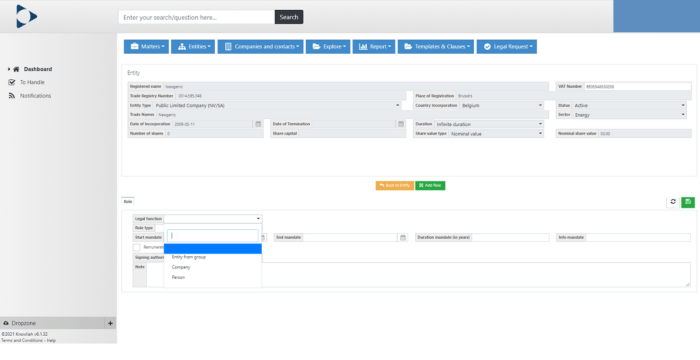Open the Entity Type dropdown
The image size is (700, 360).
pyautogui.click(x=277, y=105)
